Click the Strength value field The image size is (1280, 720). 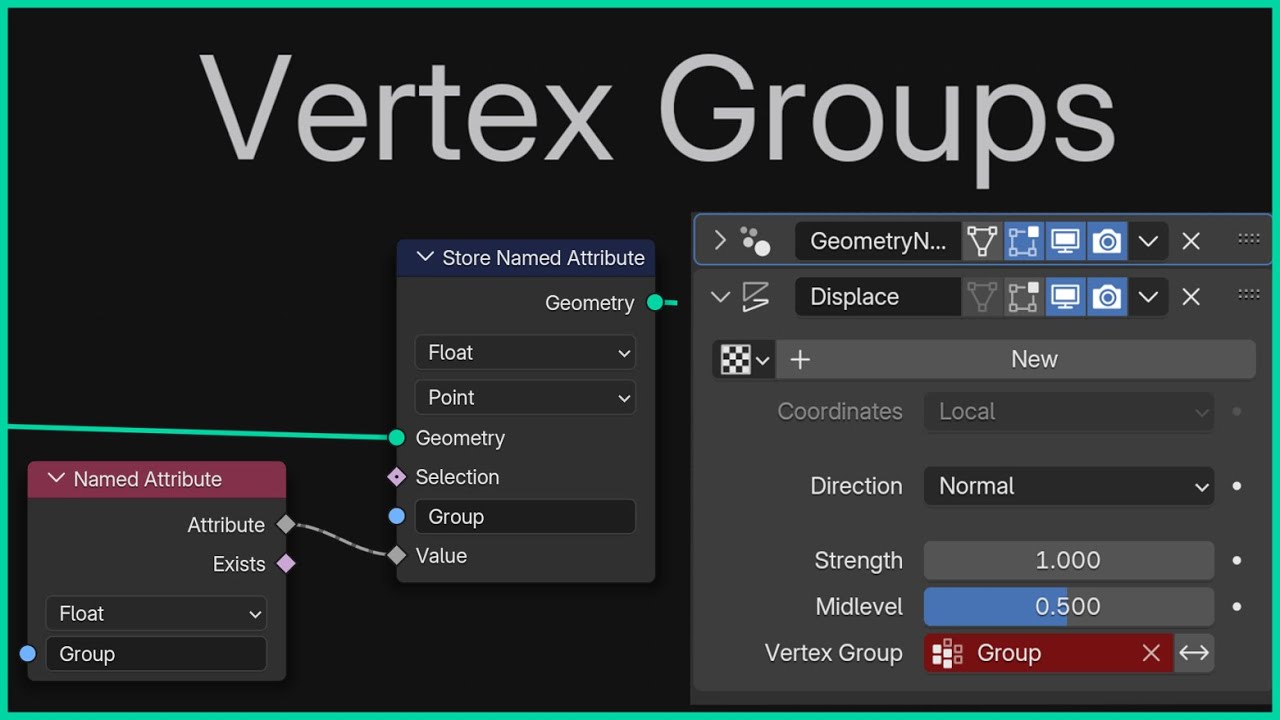[x=1069, y=560]
